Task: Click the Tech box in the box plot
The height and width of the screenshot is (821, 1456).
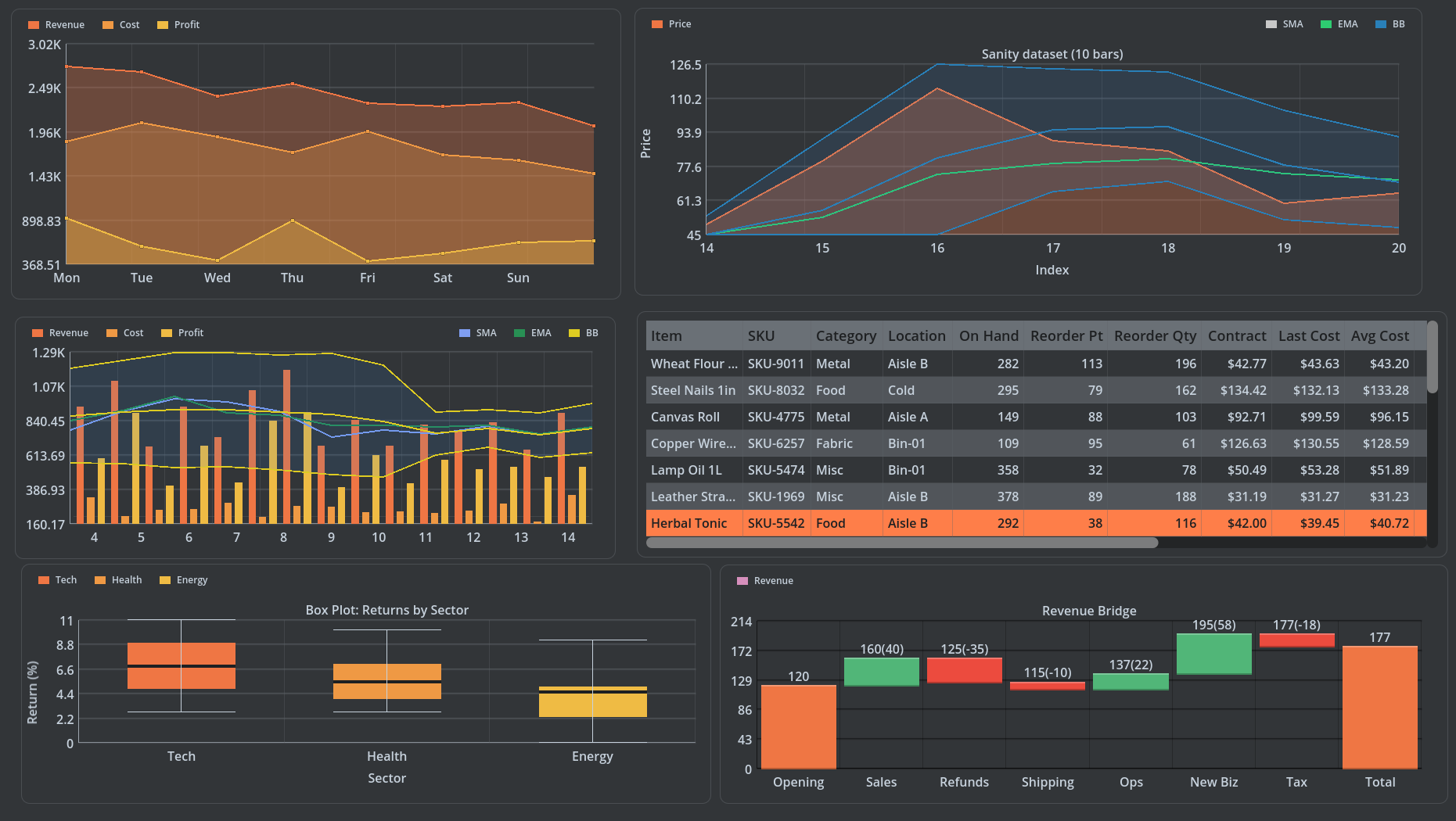Action: coord(181,665)
